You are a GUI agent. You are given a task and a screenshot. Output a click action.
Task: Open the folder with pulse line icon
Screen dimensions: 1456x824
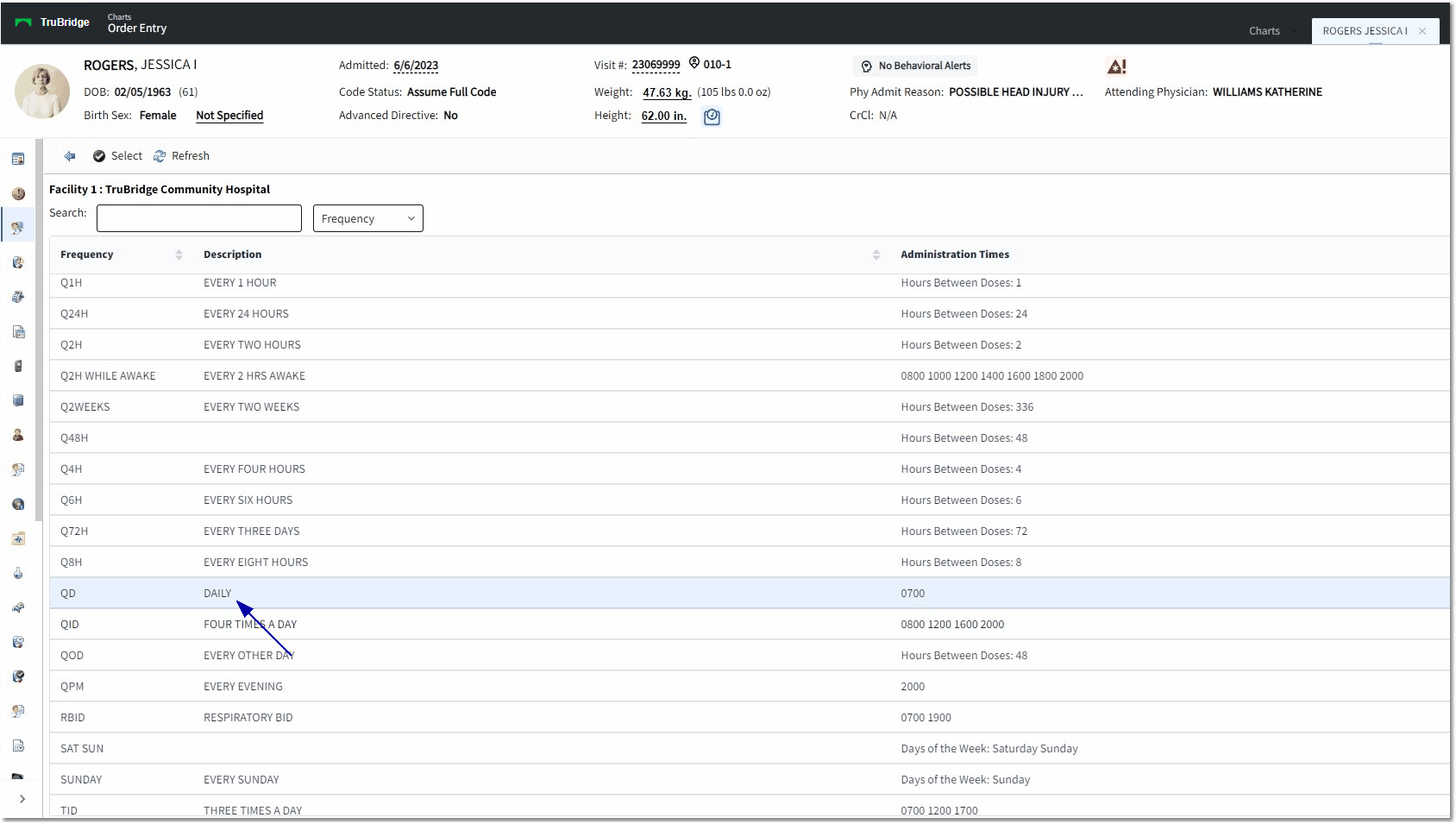tap(18, 538)
